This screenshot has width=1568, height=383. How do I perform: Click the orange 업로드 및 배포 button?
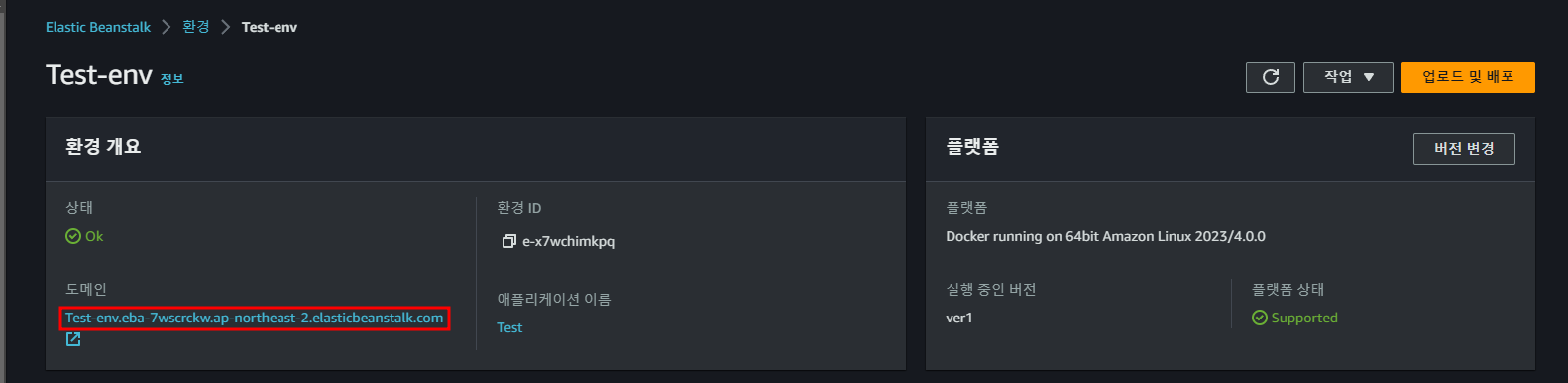(x=1468, y=77)
